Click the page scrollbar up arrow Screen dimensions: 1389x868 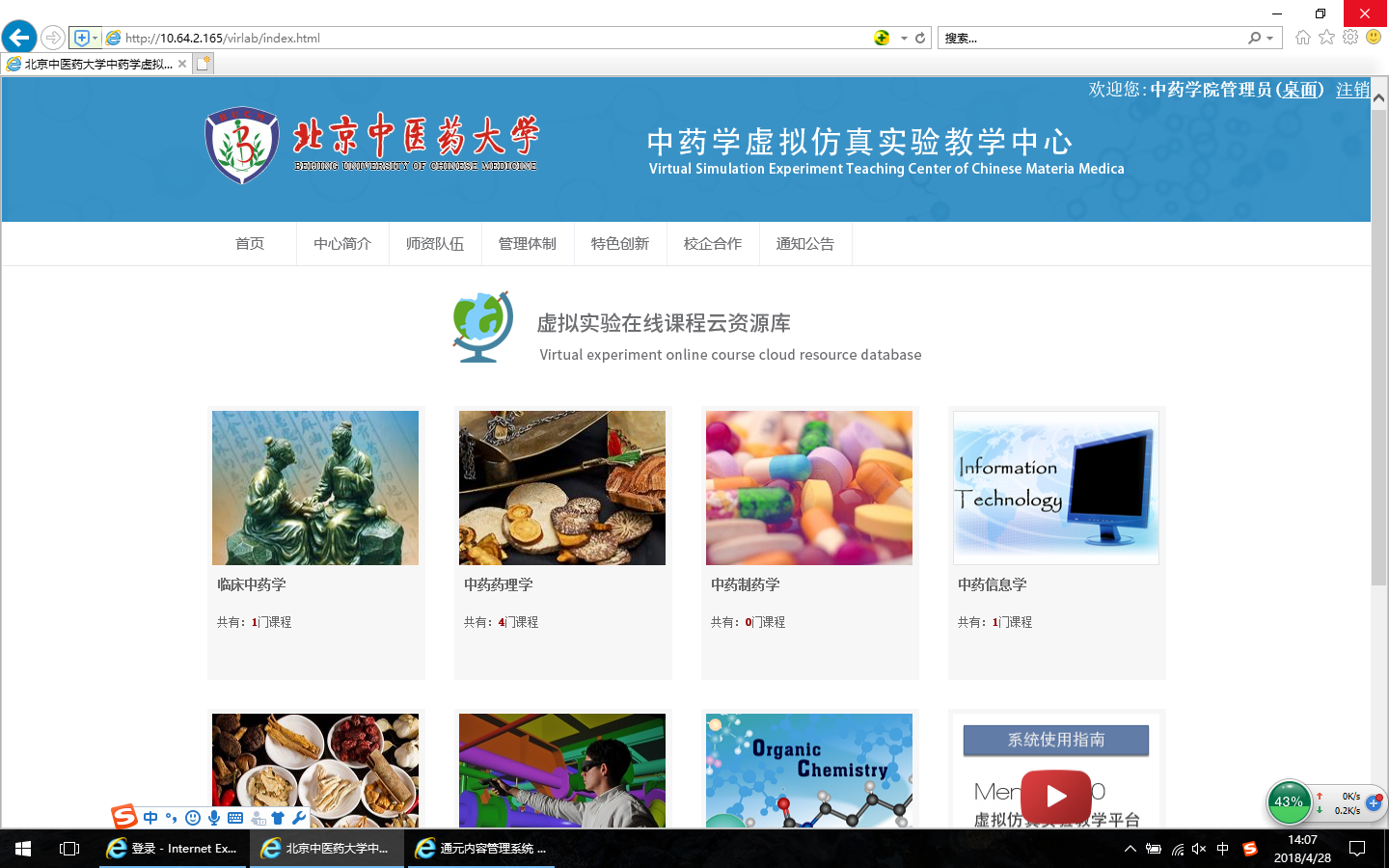coord(1379,97)
